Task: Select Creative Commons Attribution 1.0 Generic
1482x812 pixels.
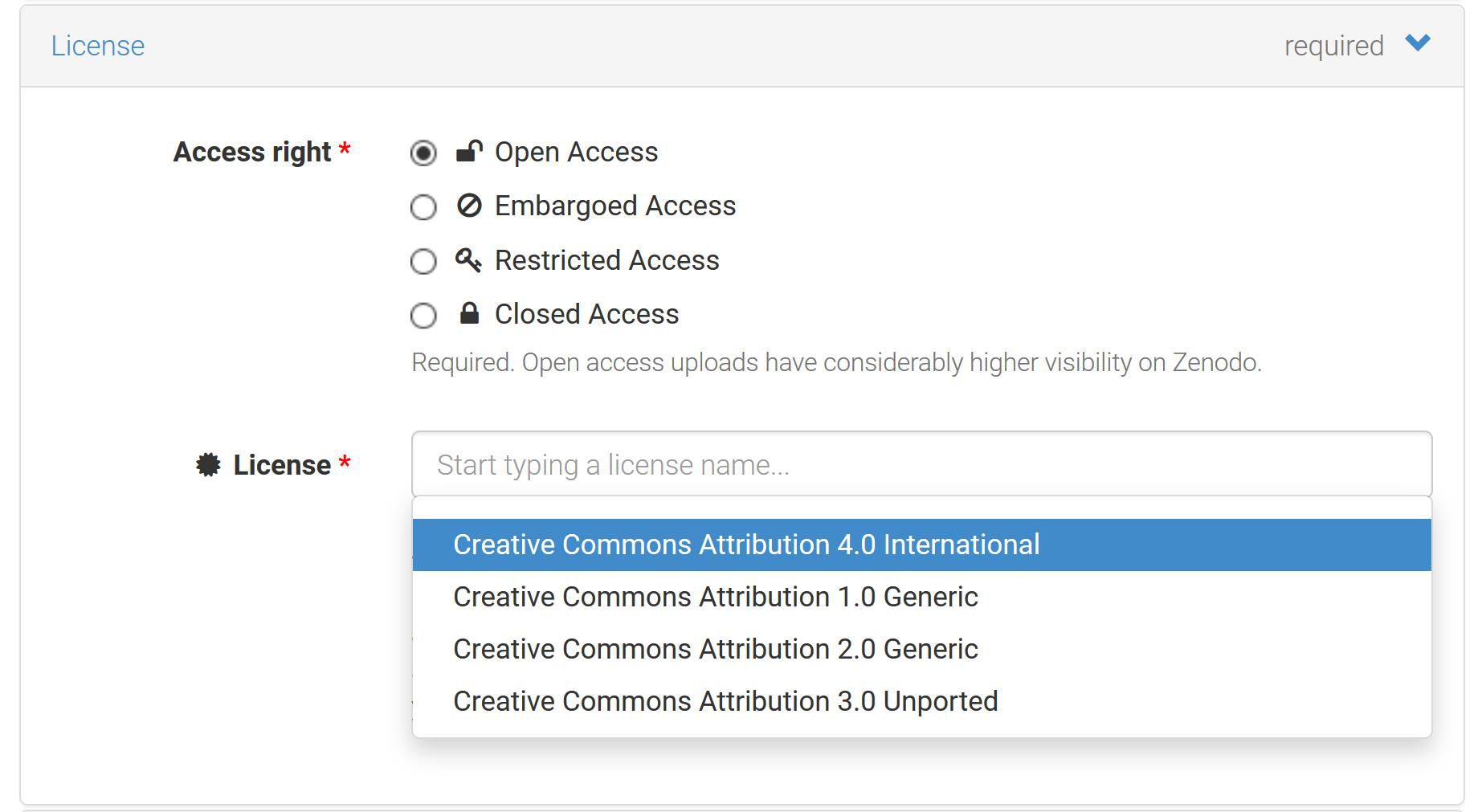Action: pyautogui.click(x=715, y=597)
